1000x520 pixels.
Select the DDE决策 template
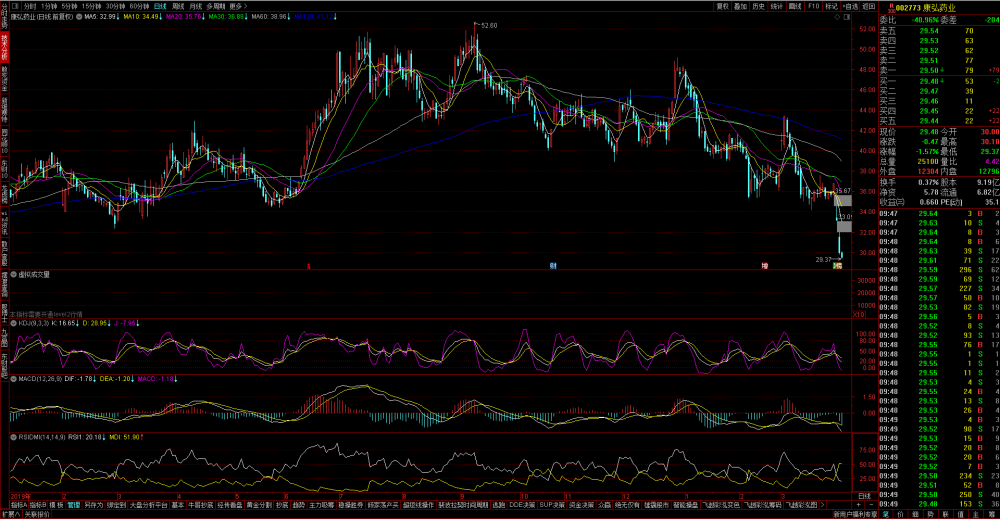522,505
